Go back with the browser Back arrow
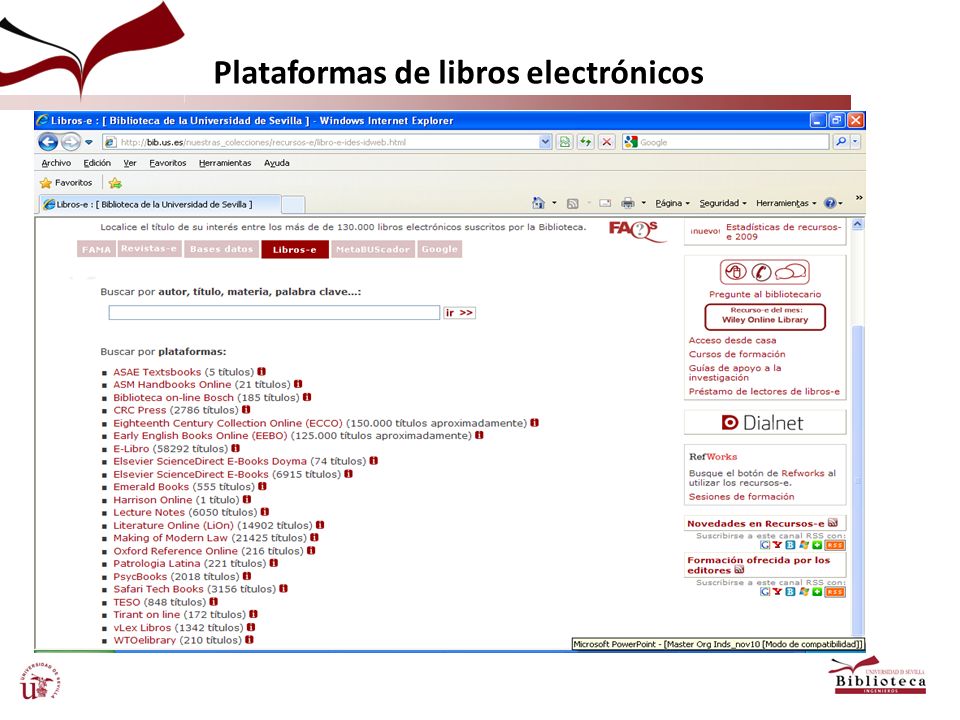This screenshot has width=960, height=720. [x=48, y=143]
